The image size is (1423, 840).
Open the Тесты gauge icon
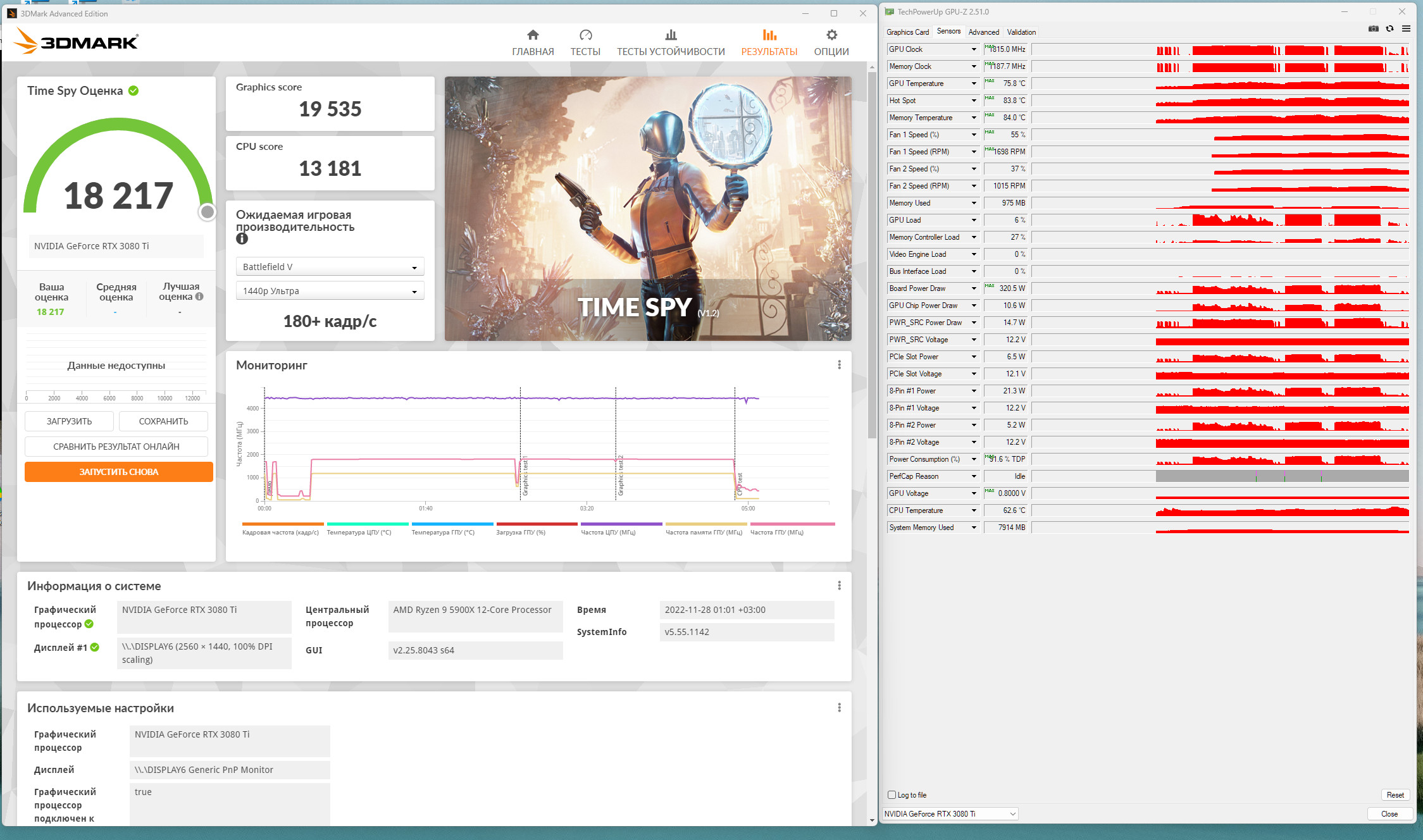click(x=585, y=35)
